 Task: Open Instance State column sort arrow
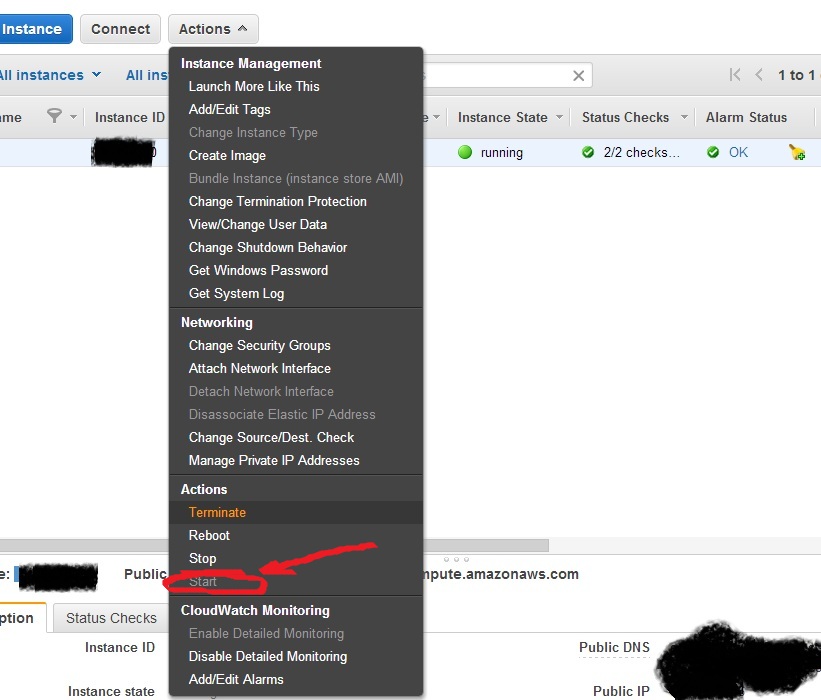[x=559, y=117]
